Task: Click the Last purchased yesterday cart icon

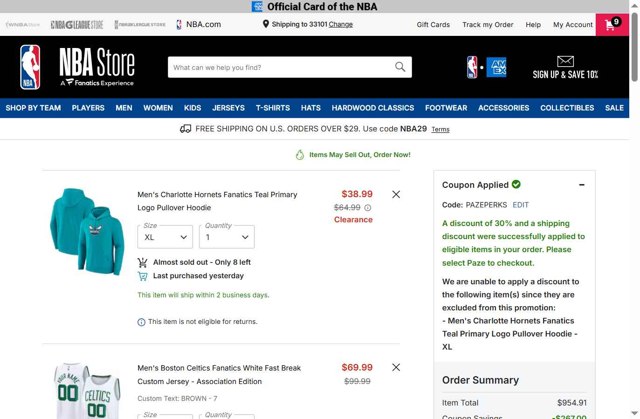Action: [x=142, y=276]
